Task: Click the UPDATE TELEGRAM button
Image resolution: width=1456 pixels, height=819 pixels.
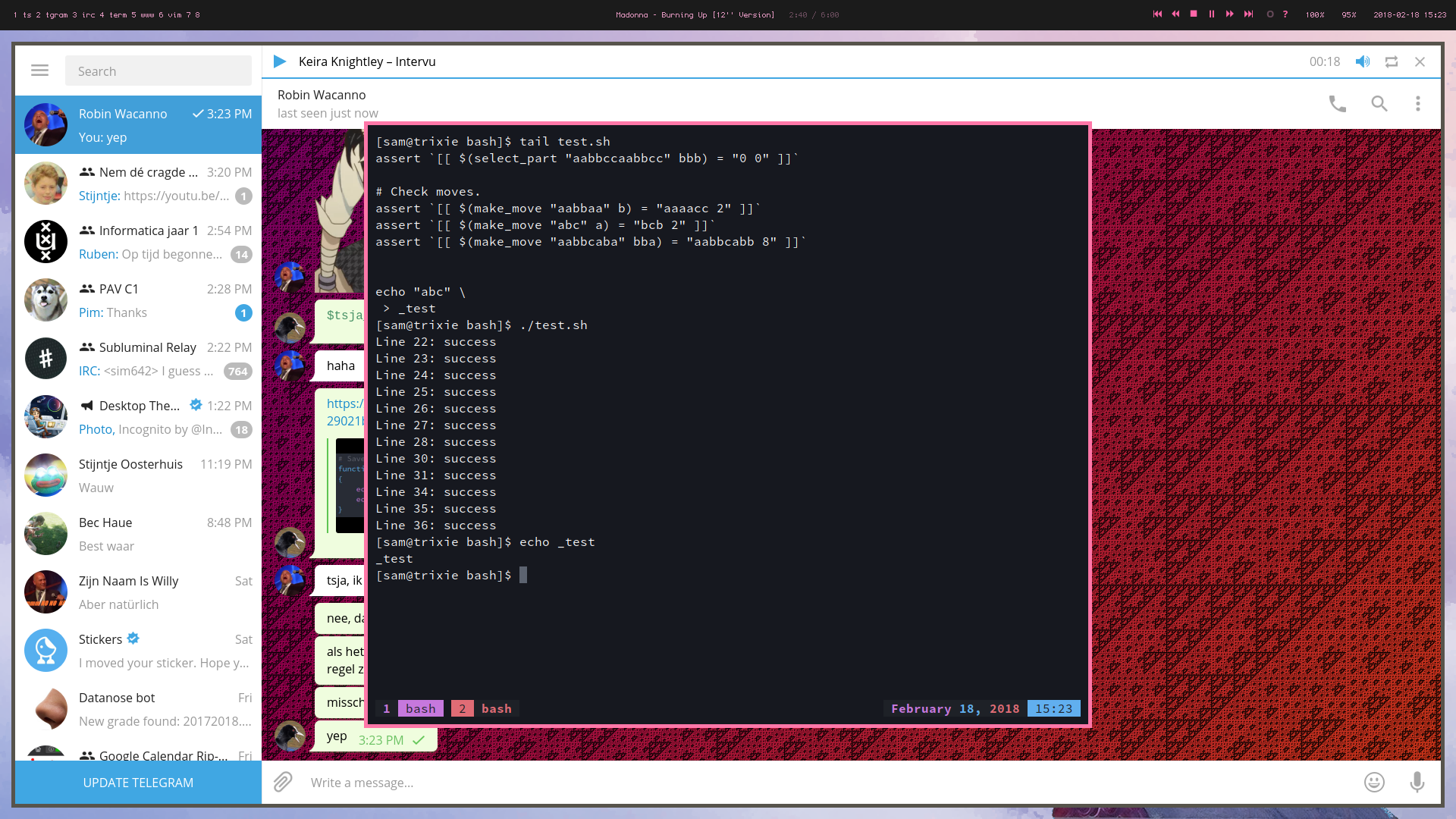Action: [138, 783]
